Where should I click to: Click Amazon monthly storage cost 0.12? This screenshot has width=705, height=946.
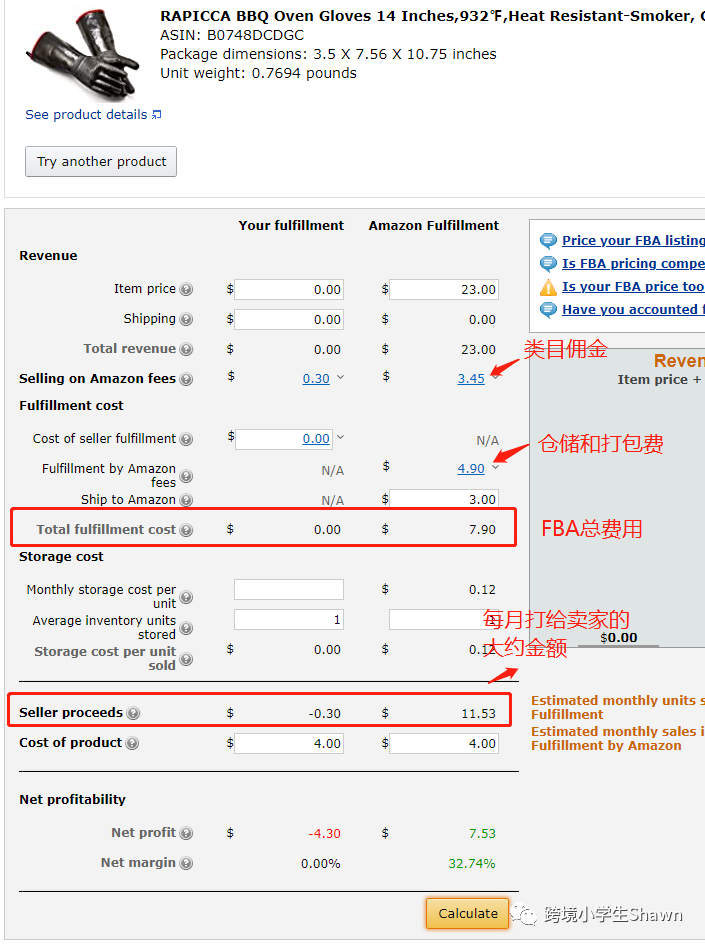tap(482, 589)
